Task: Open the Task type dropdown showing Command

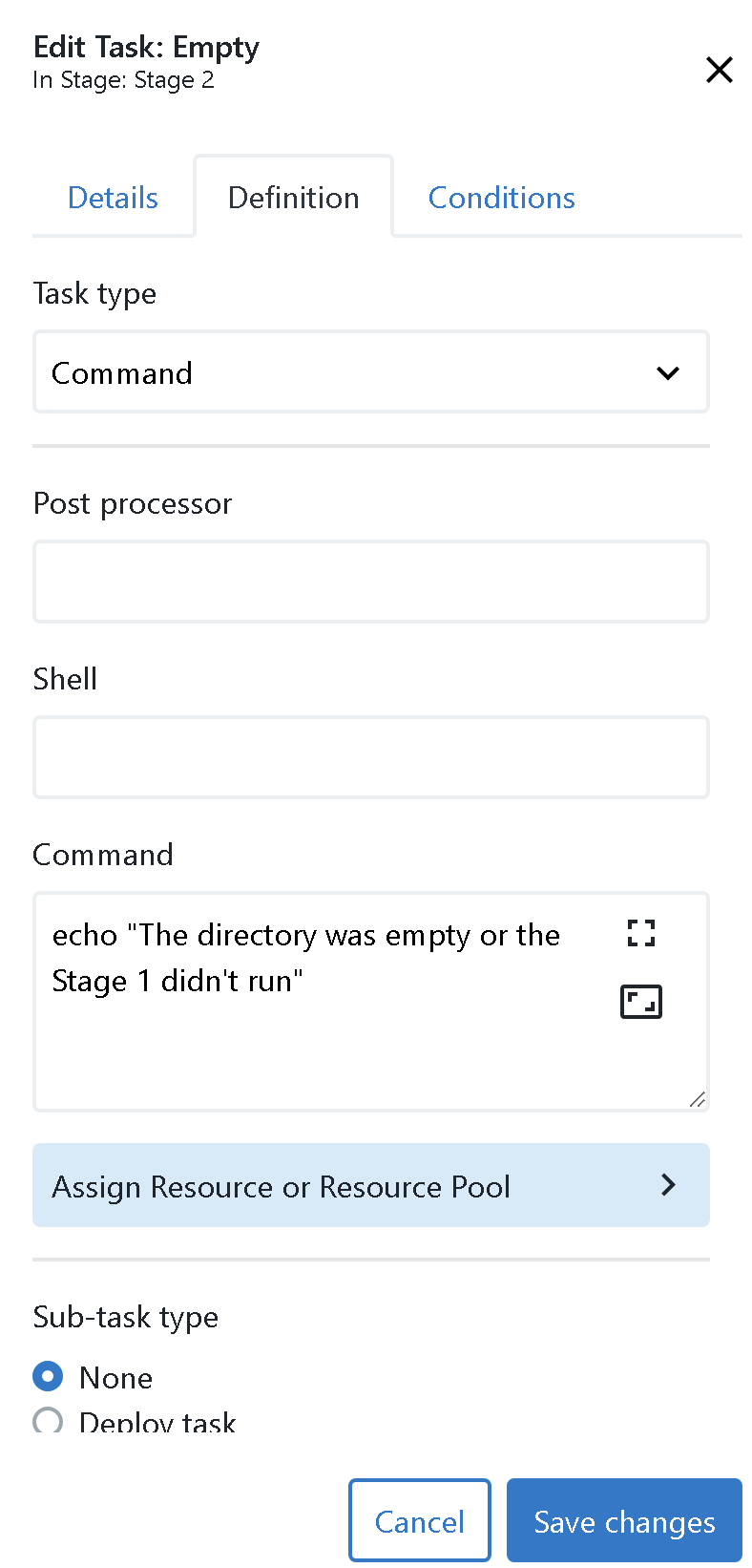Action: click(x=371, y=372)
